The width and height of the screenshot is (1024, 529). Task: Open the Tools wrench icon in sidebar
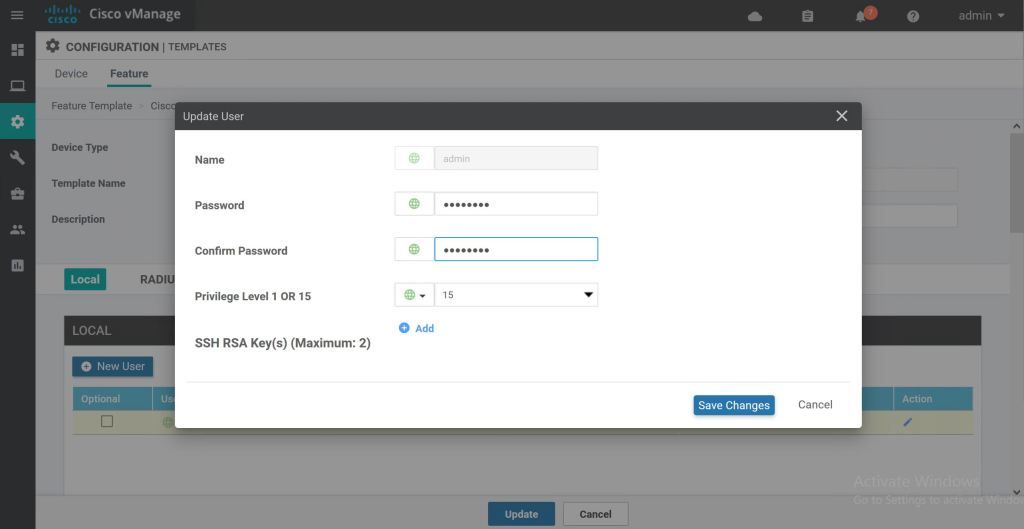click(x=17, y=158)
